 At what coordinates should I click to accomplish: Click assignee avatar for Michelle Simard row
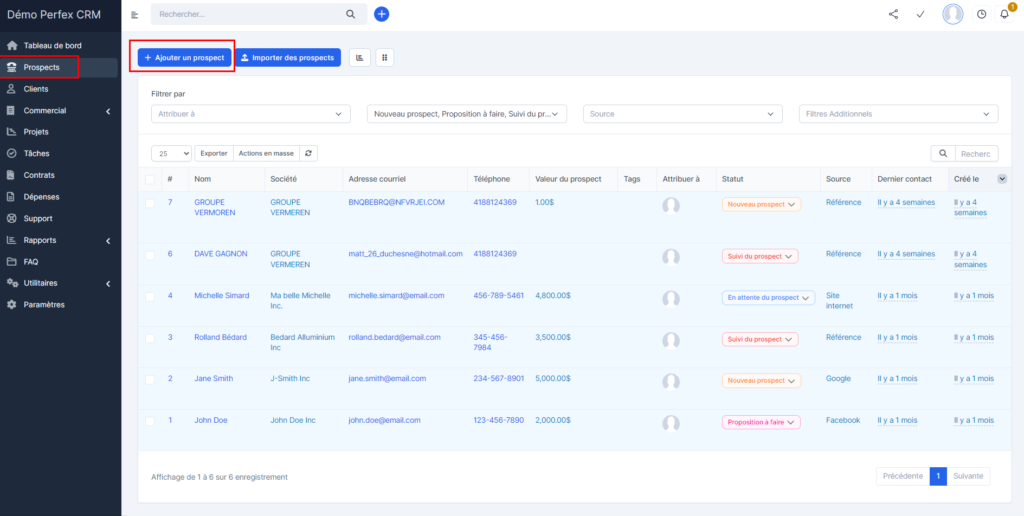pyautogui.click(x=671, y=298)
